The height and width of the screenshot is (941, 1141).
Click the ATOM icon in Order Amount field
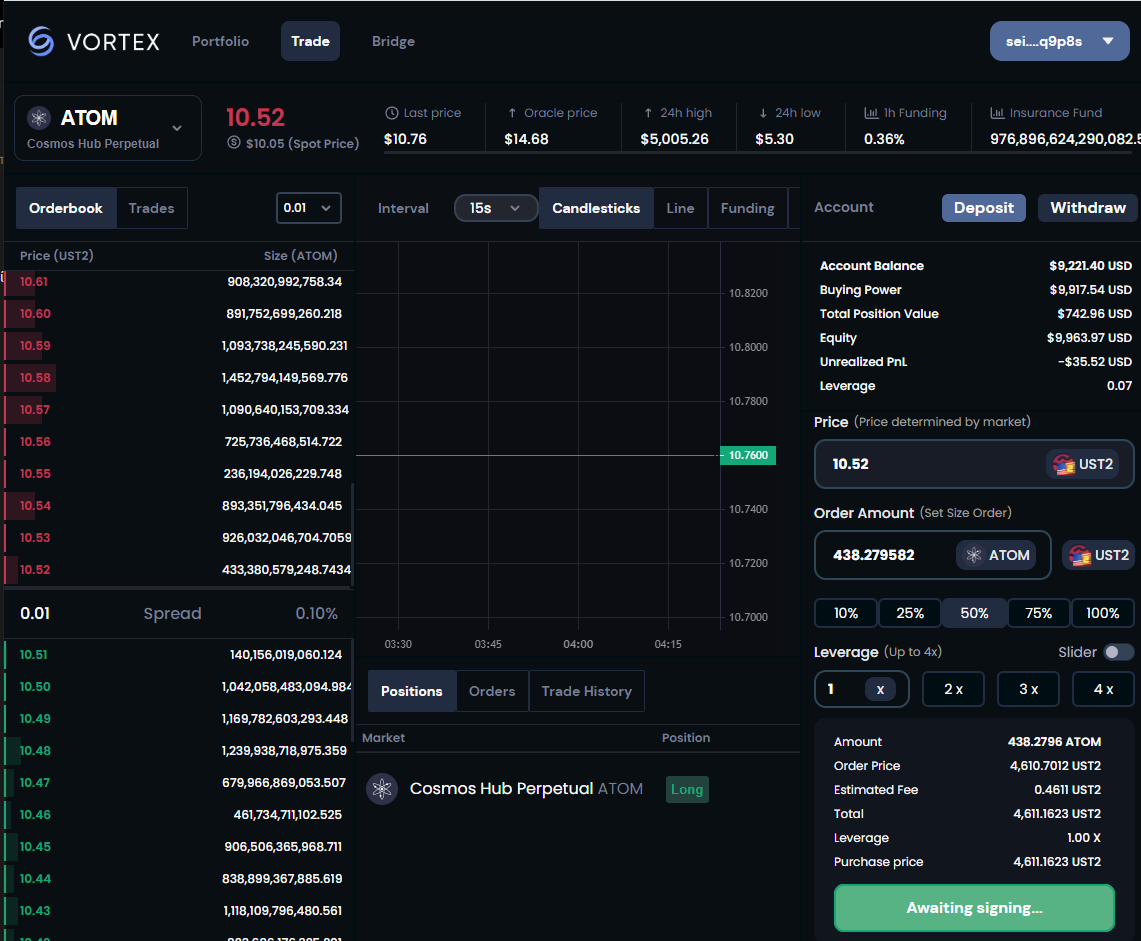click(974, 555)
